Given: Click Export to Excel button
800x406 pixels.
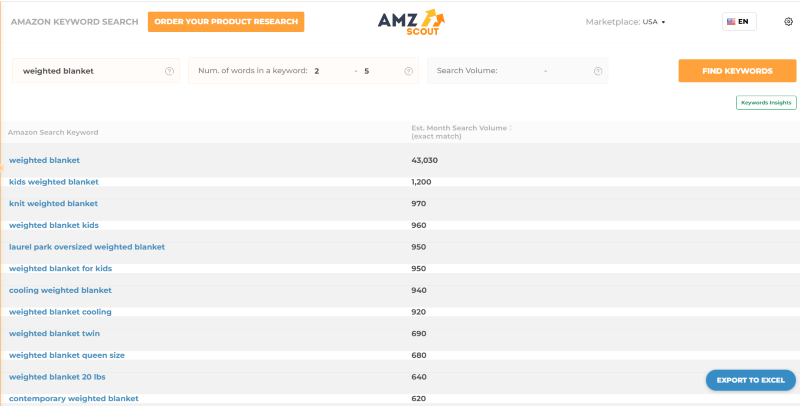Looking at the screenshot, I should coord(751,380).
